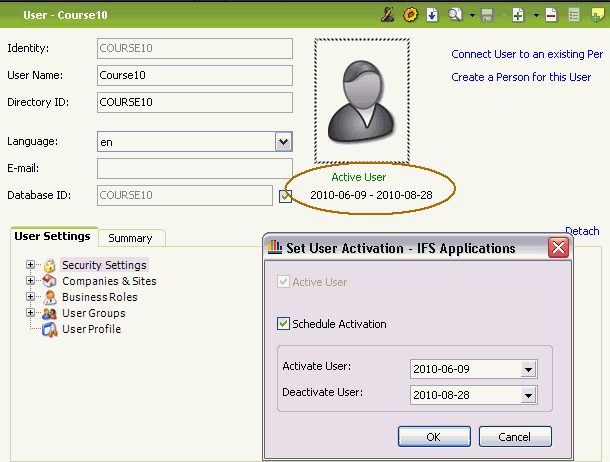610x462 pixels.
Task: Toggle the Active User checkbox in dialog
Action: (283, 282)
